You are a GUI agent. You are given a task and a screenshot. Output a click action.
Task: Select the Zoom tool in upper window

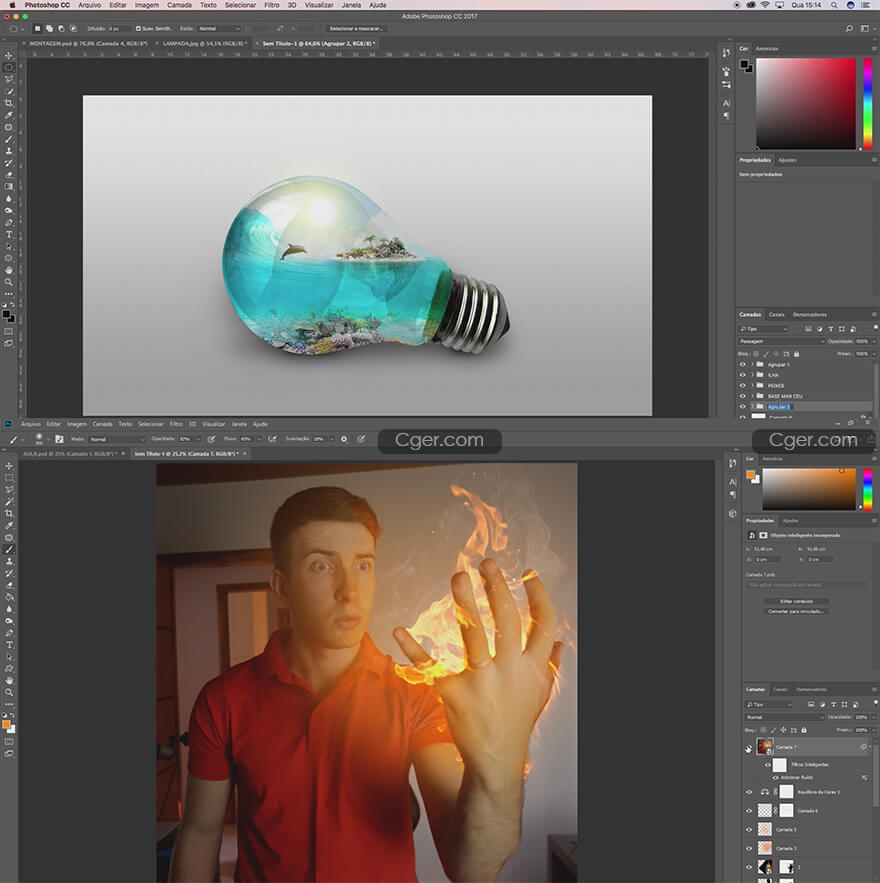tap(8, 282)
